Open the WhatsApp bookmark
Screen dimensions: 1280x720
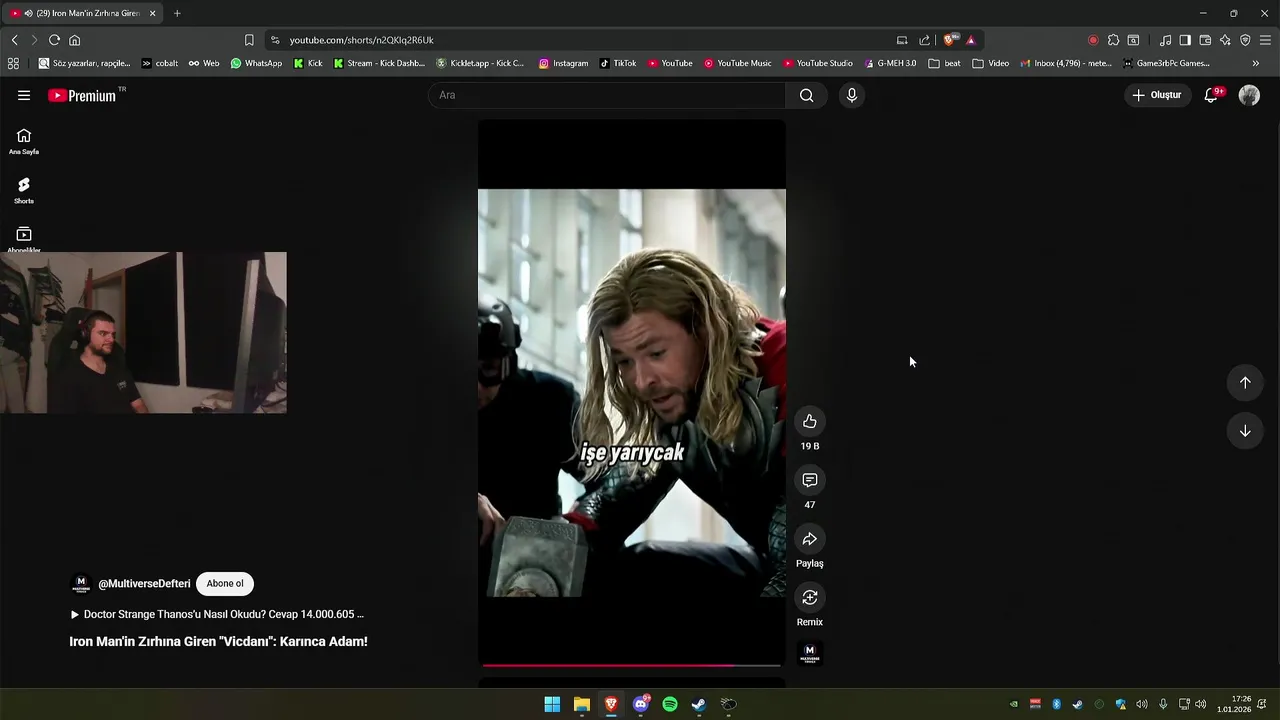(256, 63)
